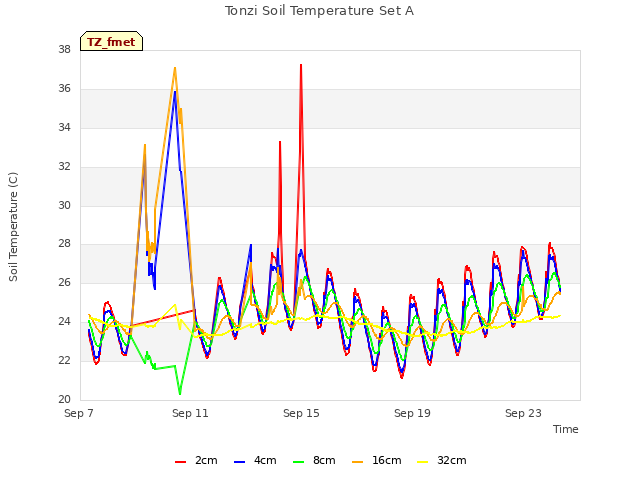Click the TZ_fmet label box
Viewport: 640px width, 480px height.
(111, 41)
